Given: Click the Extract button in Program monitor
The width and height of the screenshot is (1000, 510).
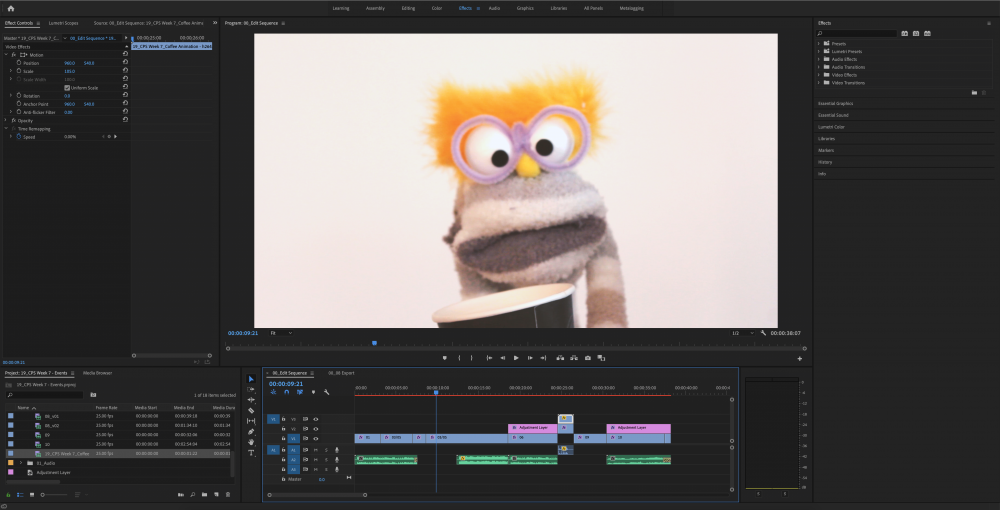Looking at the screenshot, I should click(x=574, y=358).
